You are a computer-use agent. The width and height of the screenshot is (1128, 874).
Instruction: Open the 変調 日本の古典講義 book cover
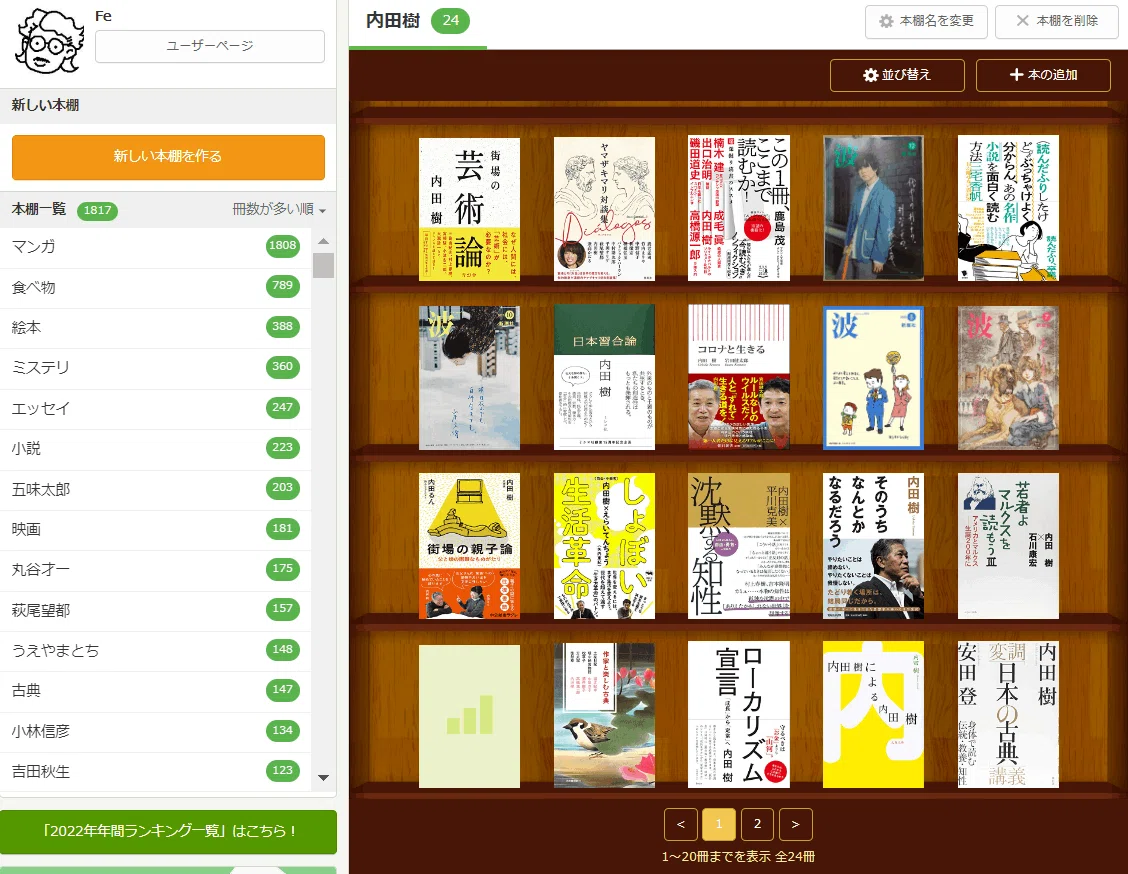1009,715
